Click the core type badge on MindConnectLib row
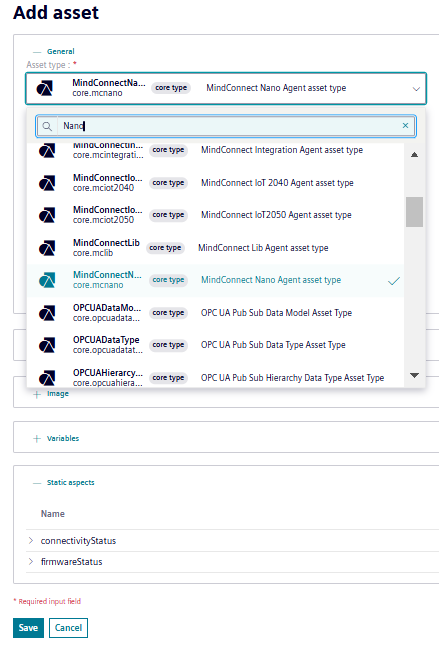Image resolution: width=439 pixels, height=646 pixels. tap(165, 248)
